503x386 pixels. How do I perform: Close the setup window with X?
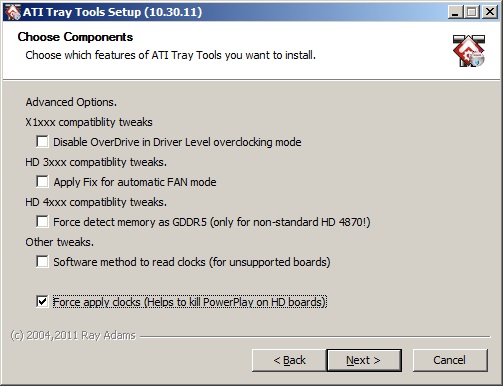pyautogui.click(x=490, y=12)
